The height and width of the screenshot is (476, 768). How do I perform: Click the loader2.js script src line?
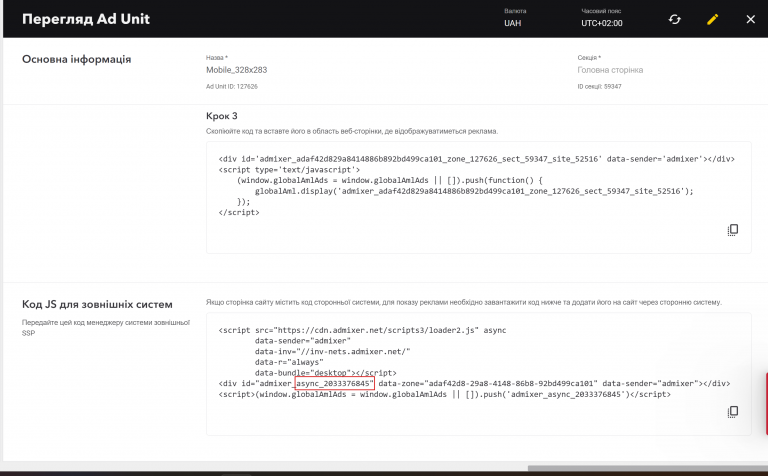(x=362, y=330)
